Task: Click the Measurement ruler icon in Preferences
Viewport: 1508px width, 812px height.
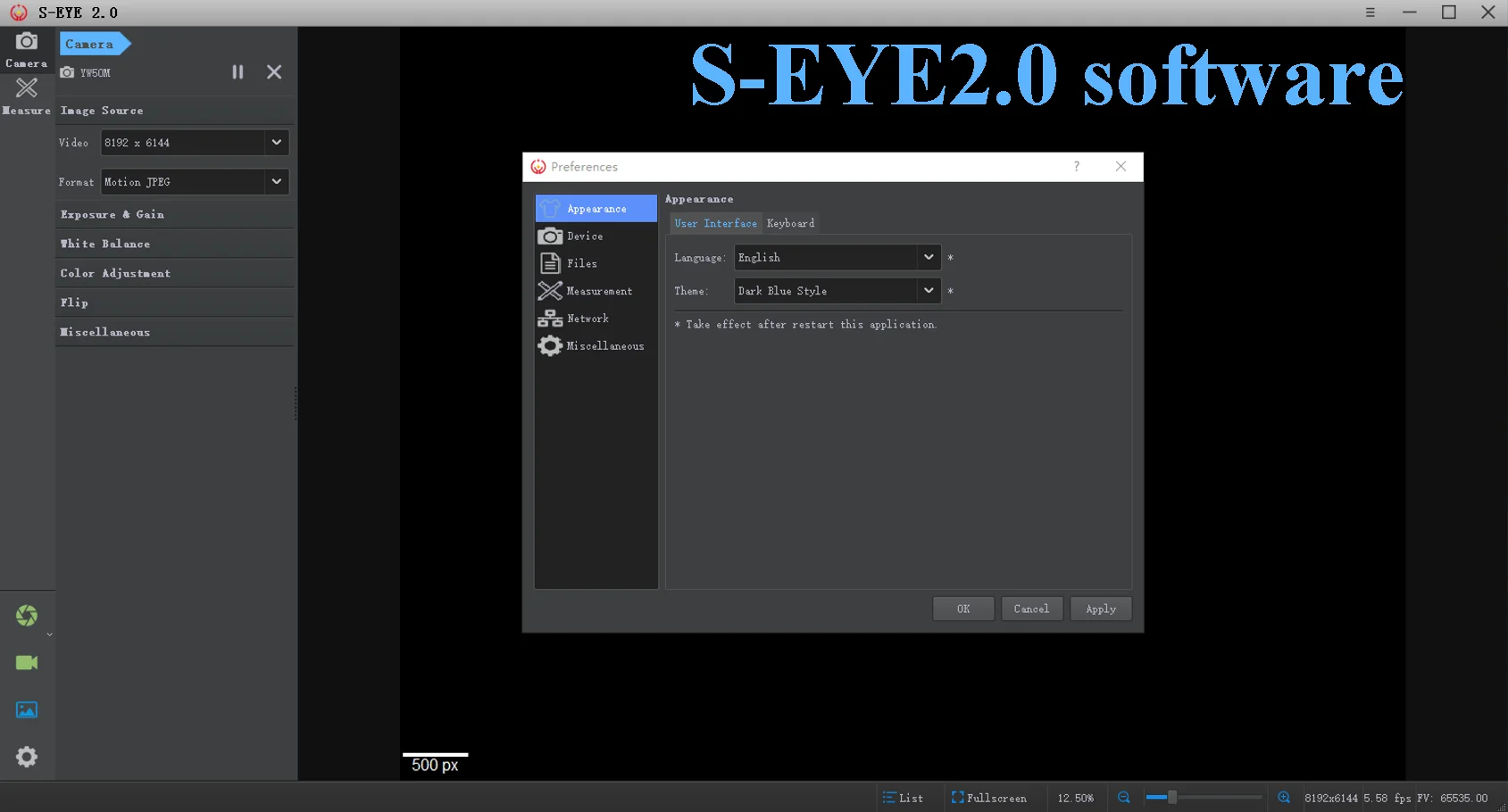Action: [550, 291]
